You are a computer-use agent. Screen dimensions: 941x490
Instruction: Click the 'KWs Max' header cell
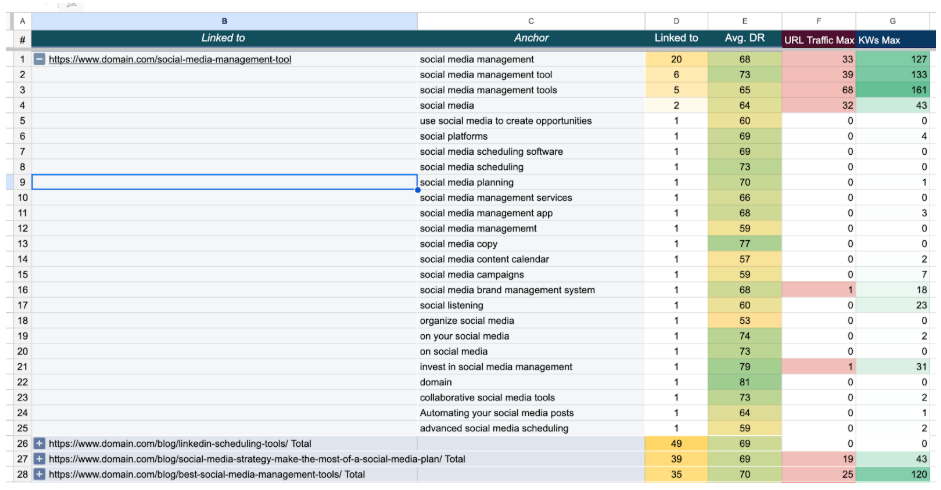[x=894, y=40]
